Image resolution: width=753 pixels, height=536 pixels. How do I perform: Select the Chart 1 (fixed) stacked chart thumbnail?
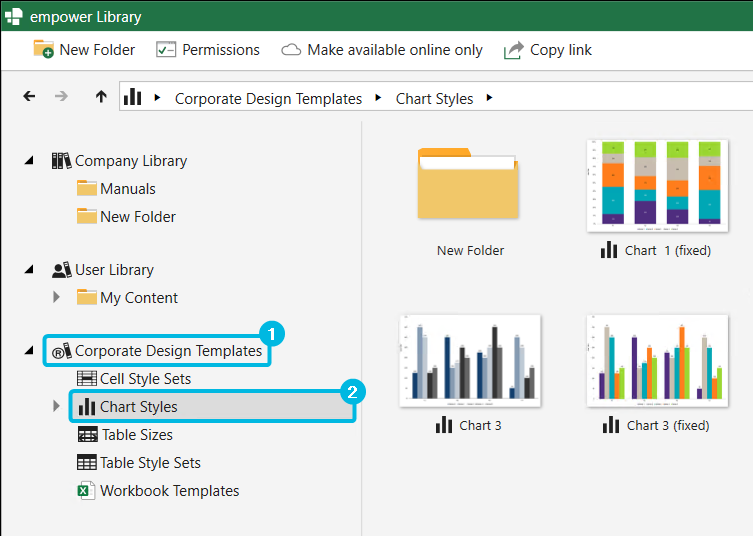point(657,186)
